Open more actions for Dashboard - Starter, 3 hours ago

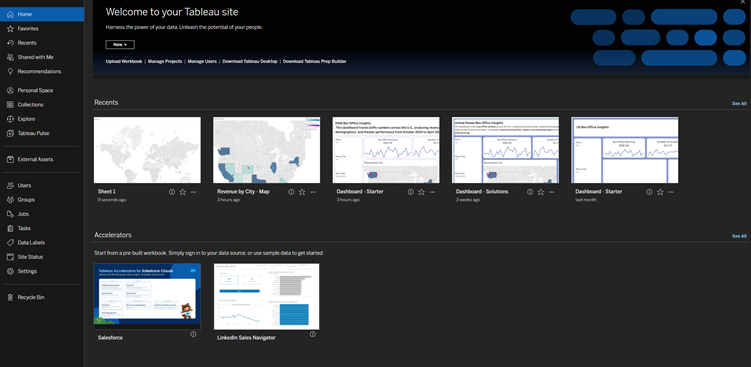[x=432, y=192]
